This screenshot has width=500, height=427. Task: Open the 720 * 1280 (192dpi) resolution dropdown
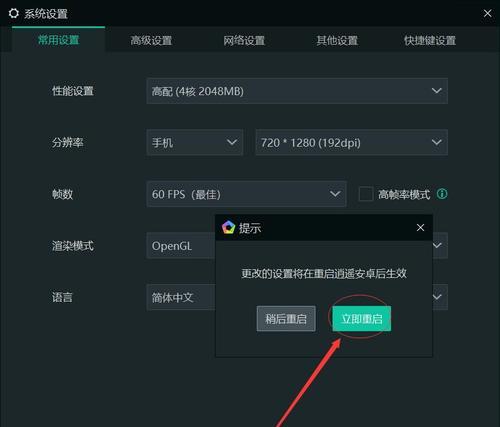point(351,143)
